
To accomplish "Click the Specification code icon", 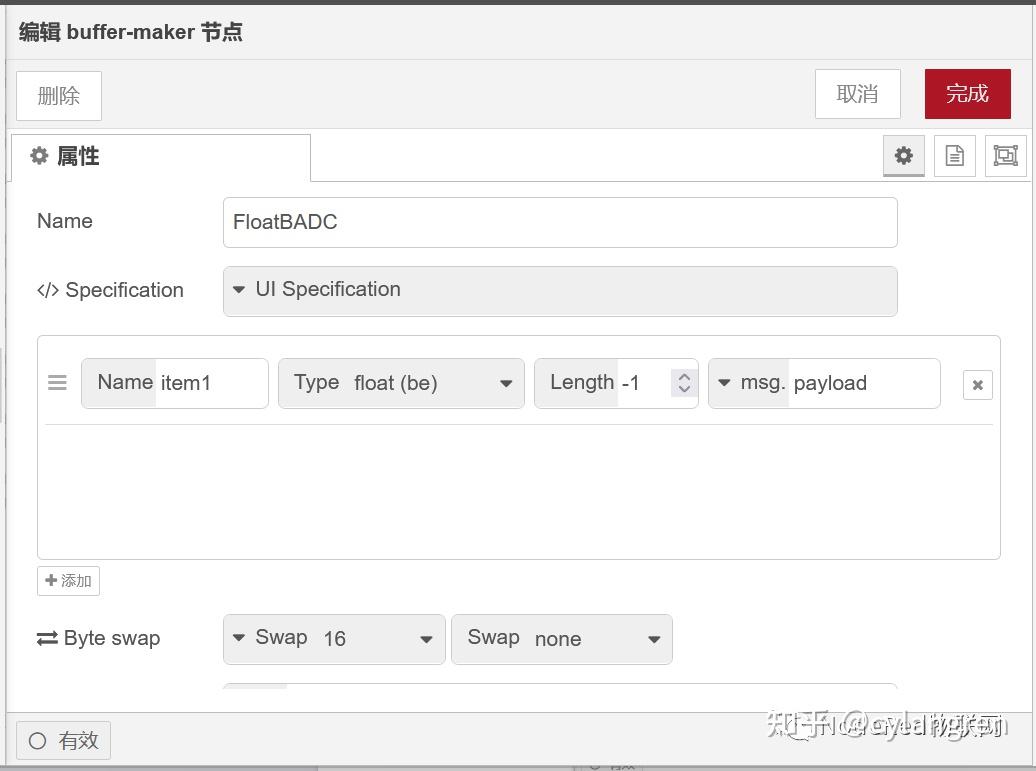I will point(48,290).
